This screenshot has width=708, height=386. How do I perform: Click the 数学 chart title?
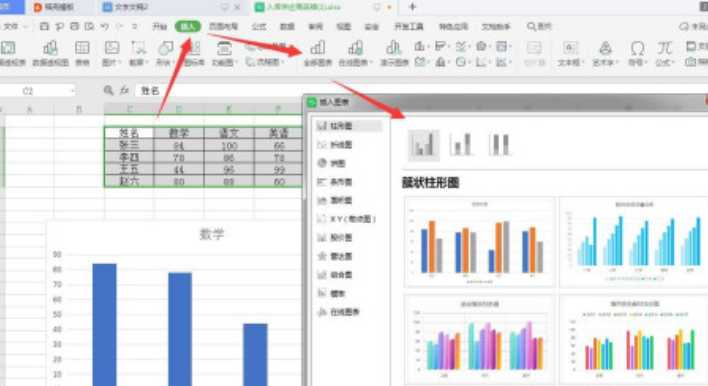tap(212, 234)
